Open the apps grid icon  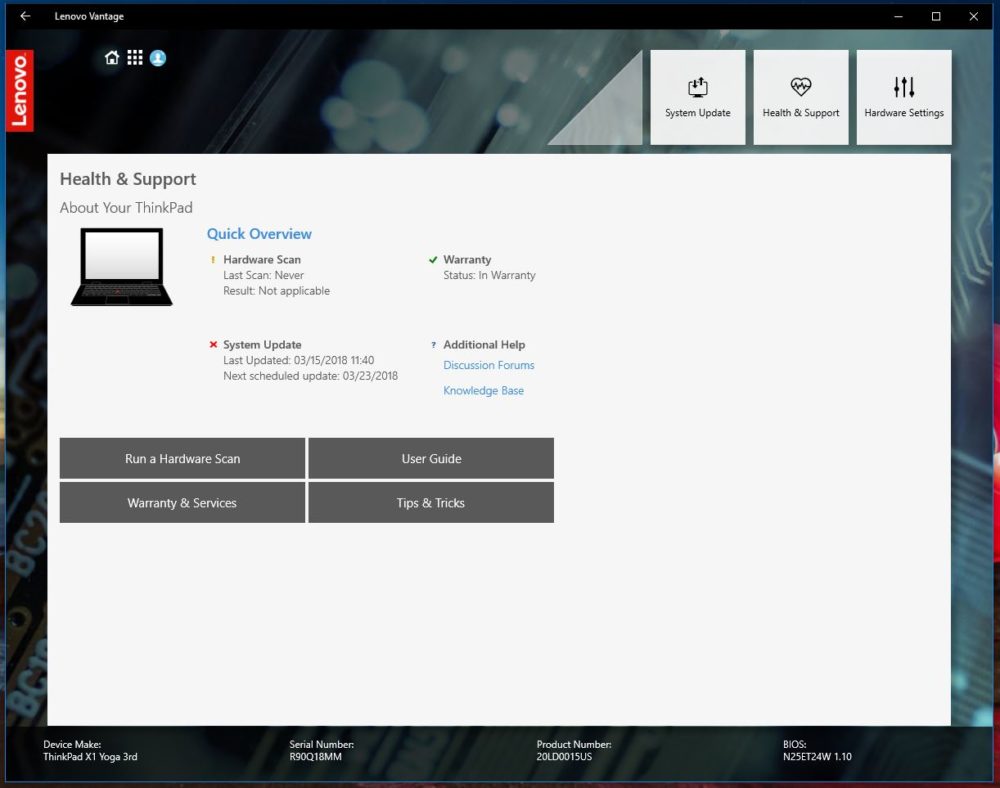coord(135,58)
